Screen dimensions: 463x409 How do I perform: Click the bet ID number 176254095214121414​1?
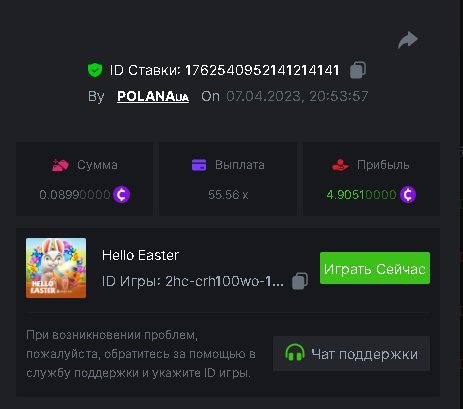pyautogui.click(x=262, y=70)
